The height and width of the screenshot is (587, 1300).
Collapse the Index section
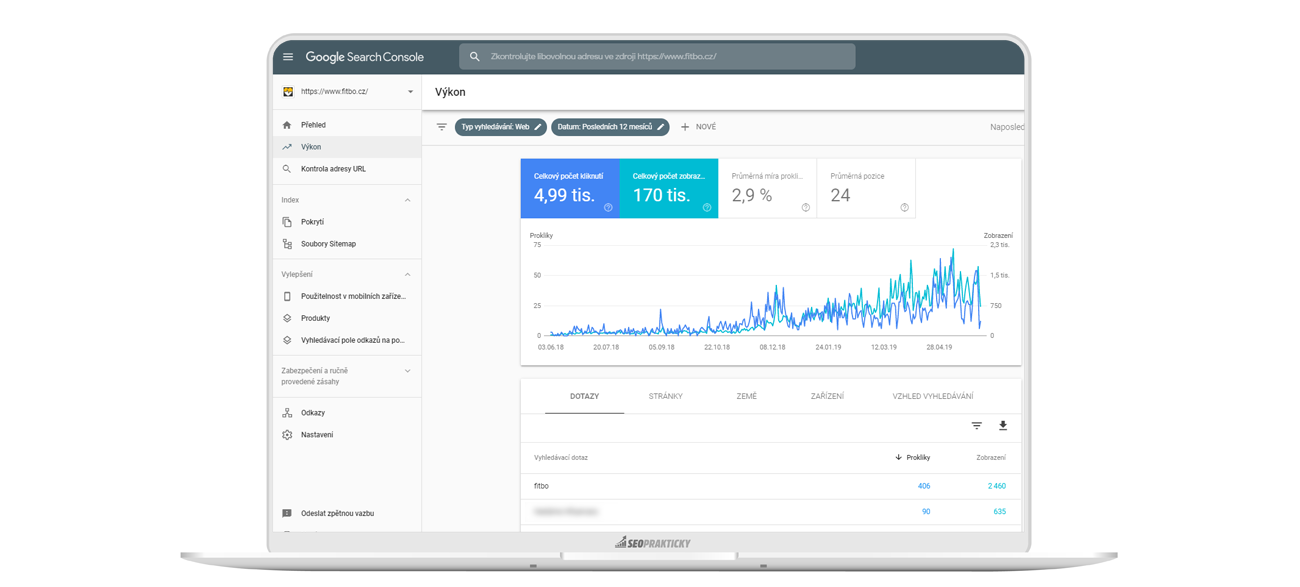coord(408,200)
